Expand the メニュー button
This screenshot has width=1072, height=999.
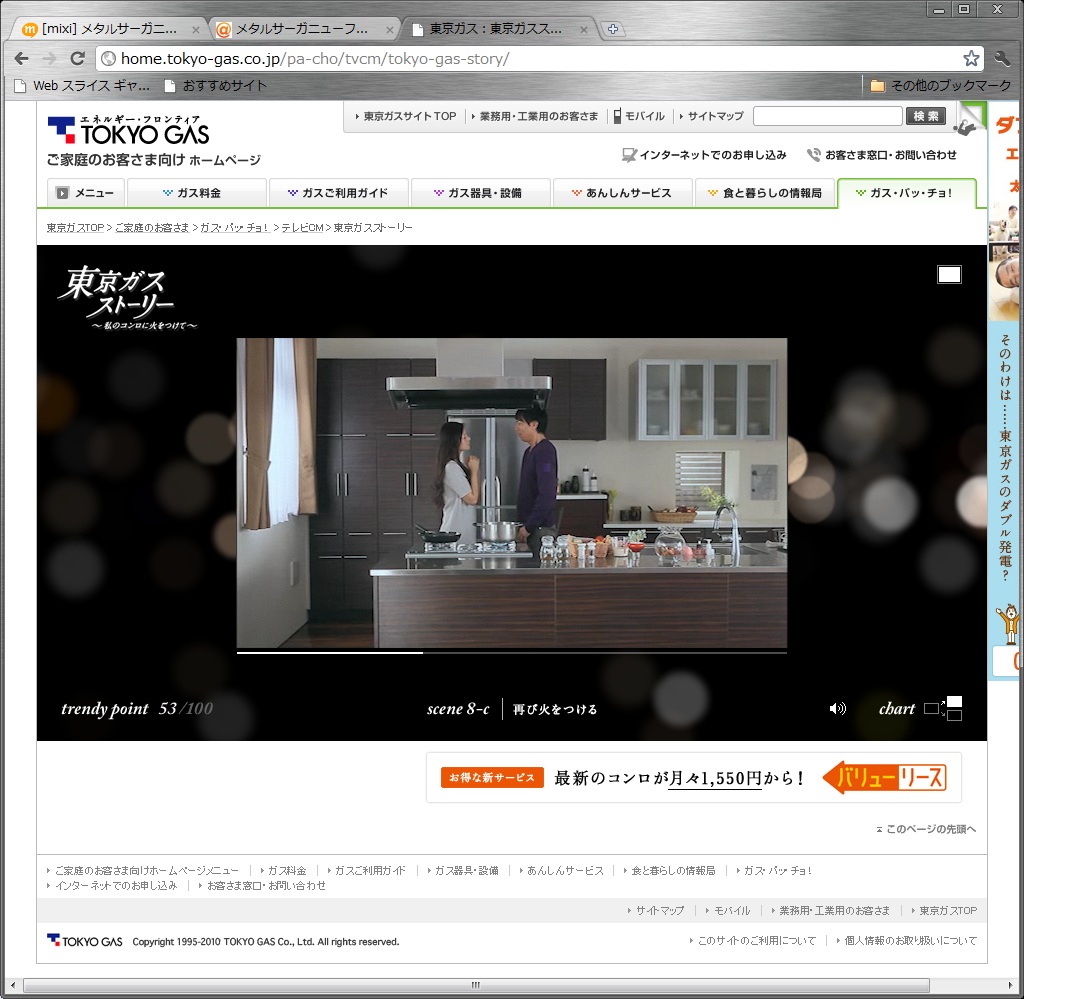tap(86, 193)
